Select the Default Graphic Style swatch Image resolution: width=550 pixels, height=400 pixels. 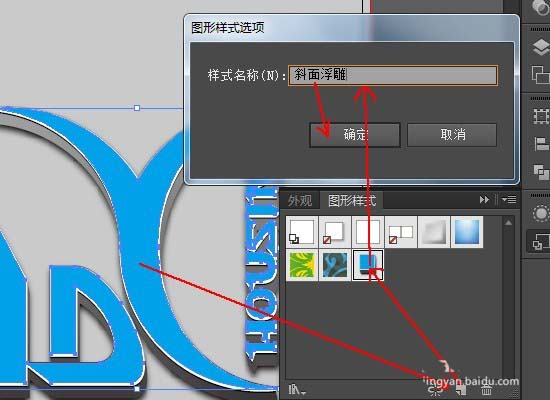point(302,232)
